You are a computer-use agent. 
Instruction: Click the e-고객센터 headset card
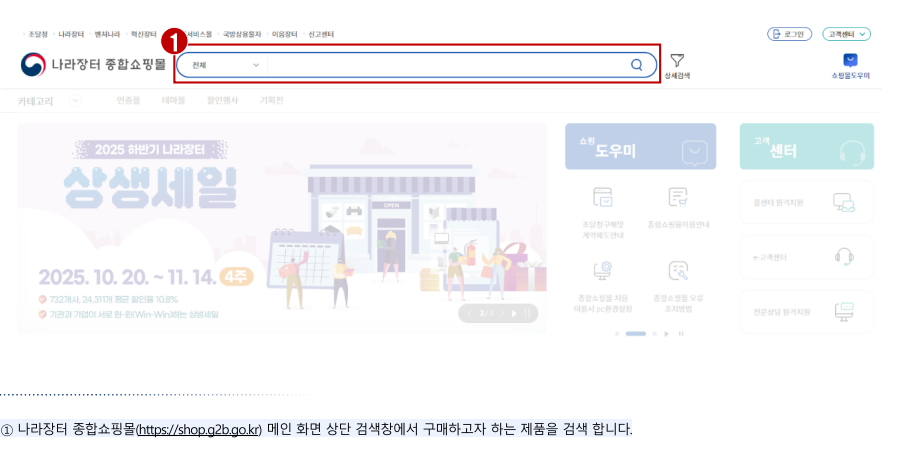point(807,257)
